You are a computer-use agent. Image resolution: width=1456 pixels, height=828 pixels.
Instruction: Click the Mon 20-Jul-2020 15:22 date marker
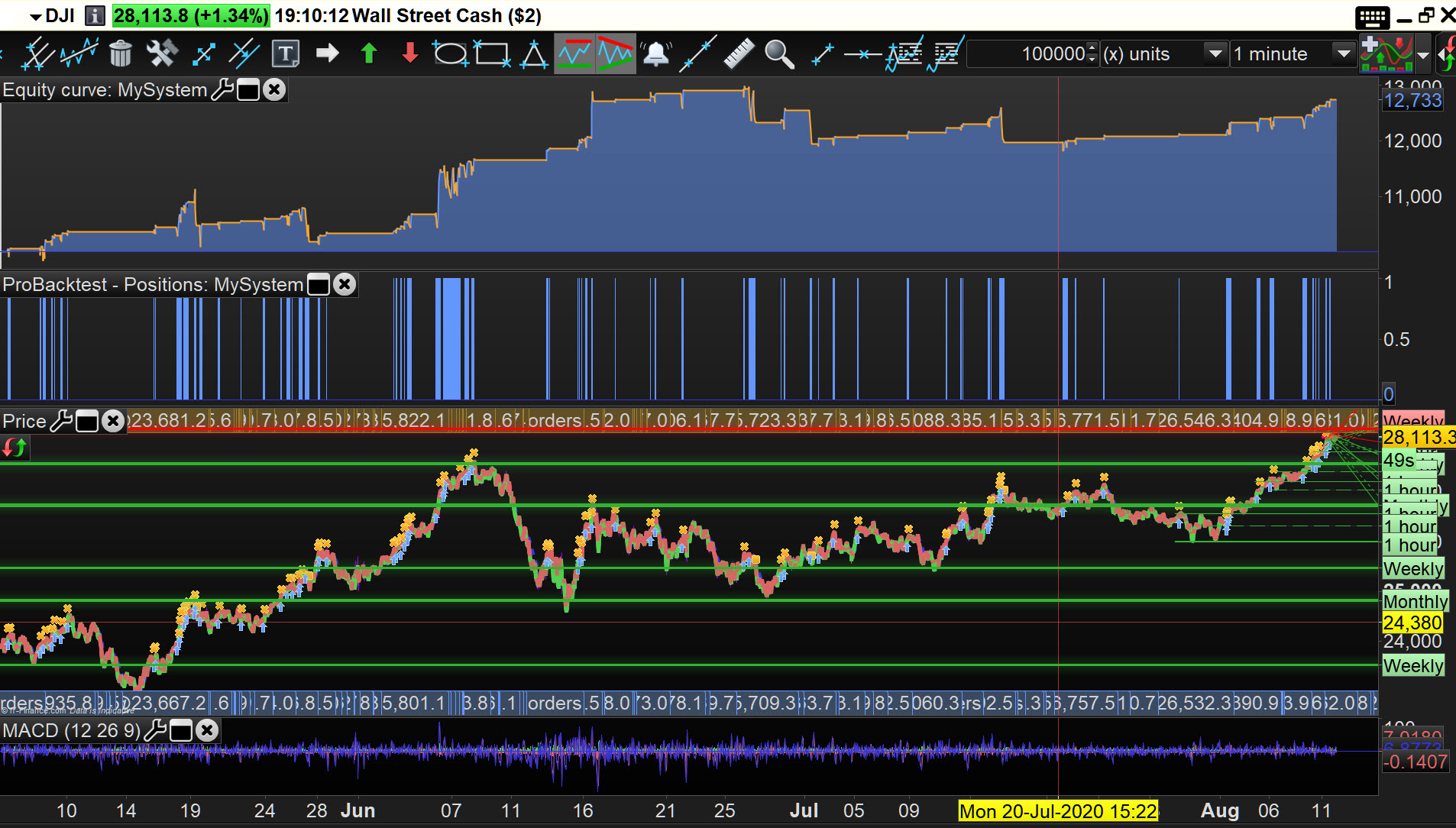point(1059,811)
